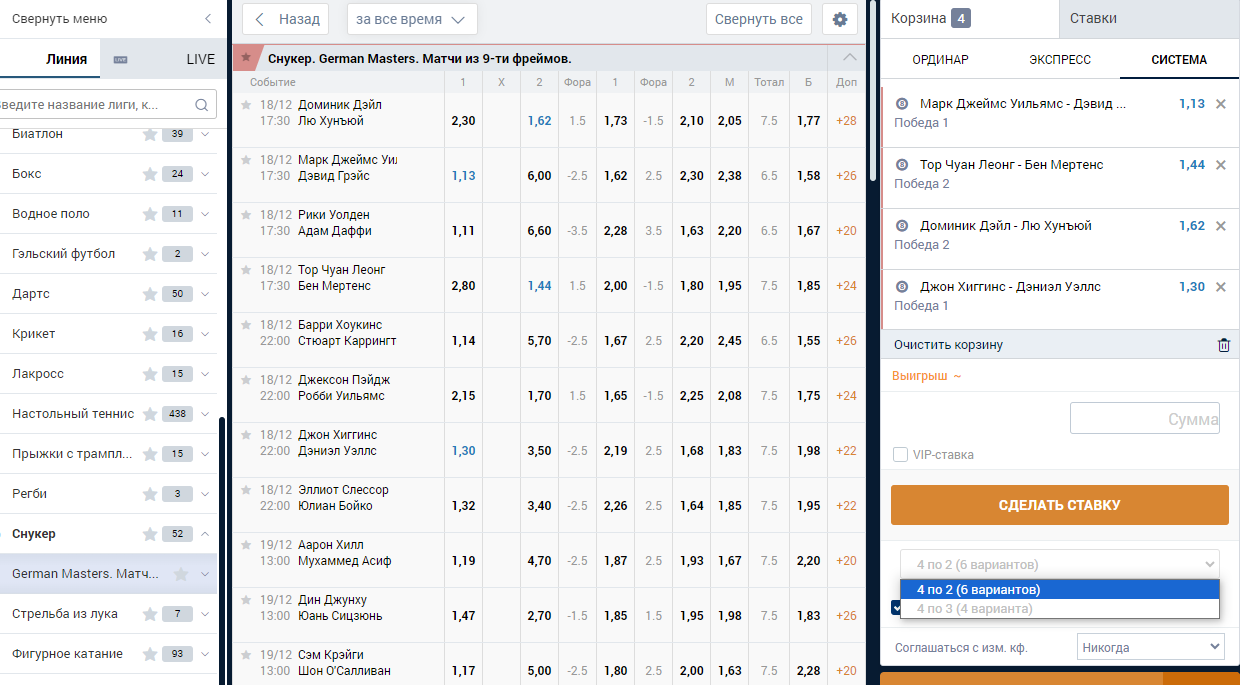Open settings gear icon
The width and height of the screenshot is (1240, 685).
coord(840,19)
